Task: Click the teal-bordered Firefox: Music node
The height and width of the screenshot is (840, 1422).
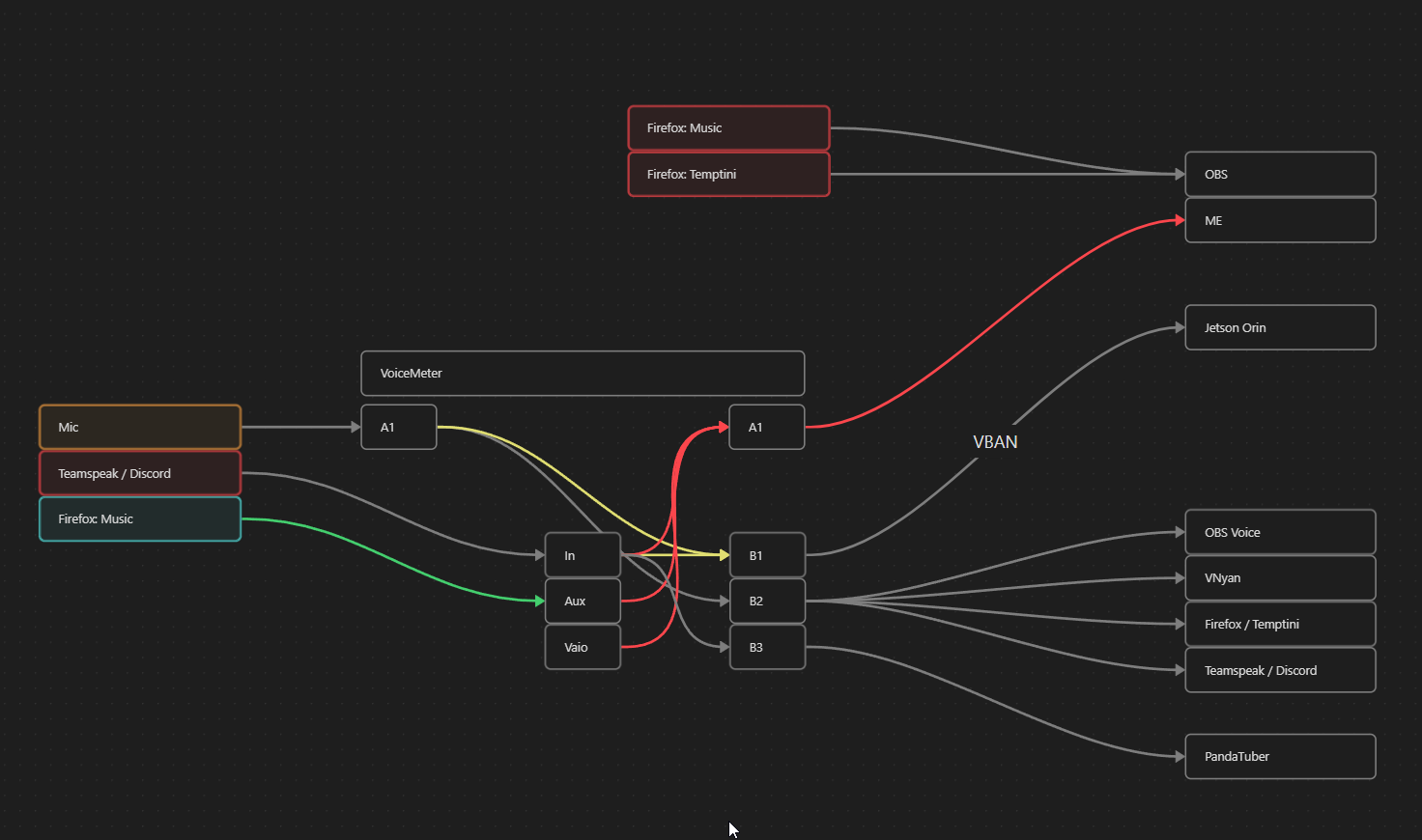Action: (139, 518)
